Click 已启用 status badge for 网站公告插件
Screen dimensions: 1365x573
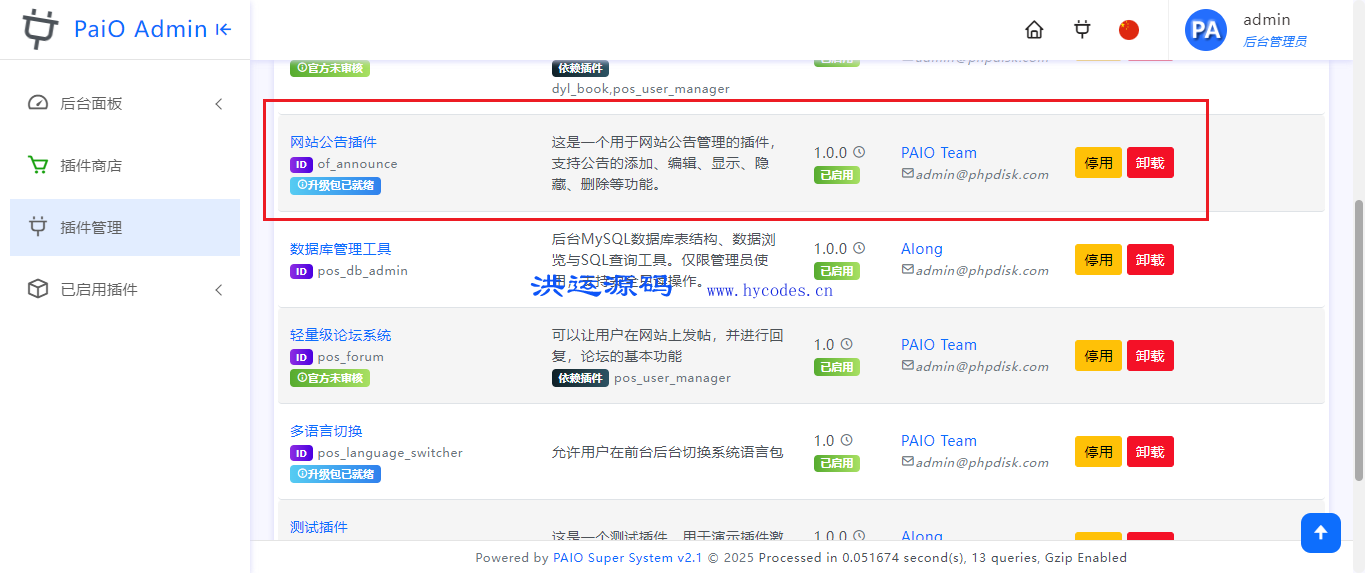835,175
